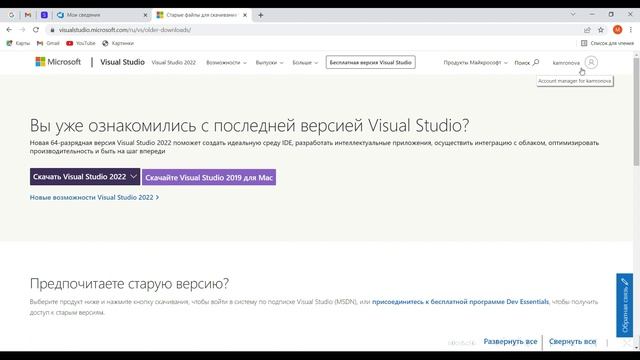Open Chrome three-dot menu

[631, 30]
